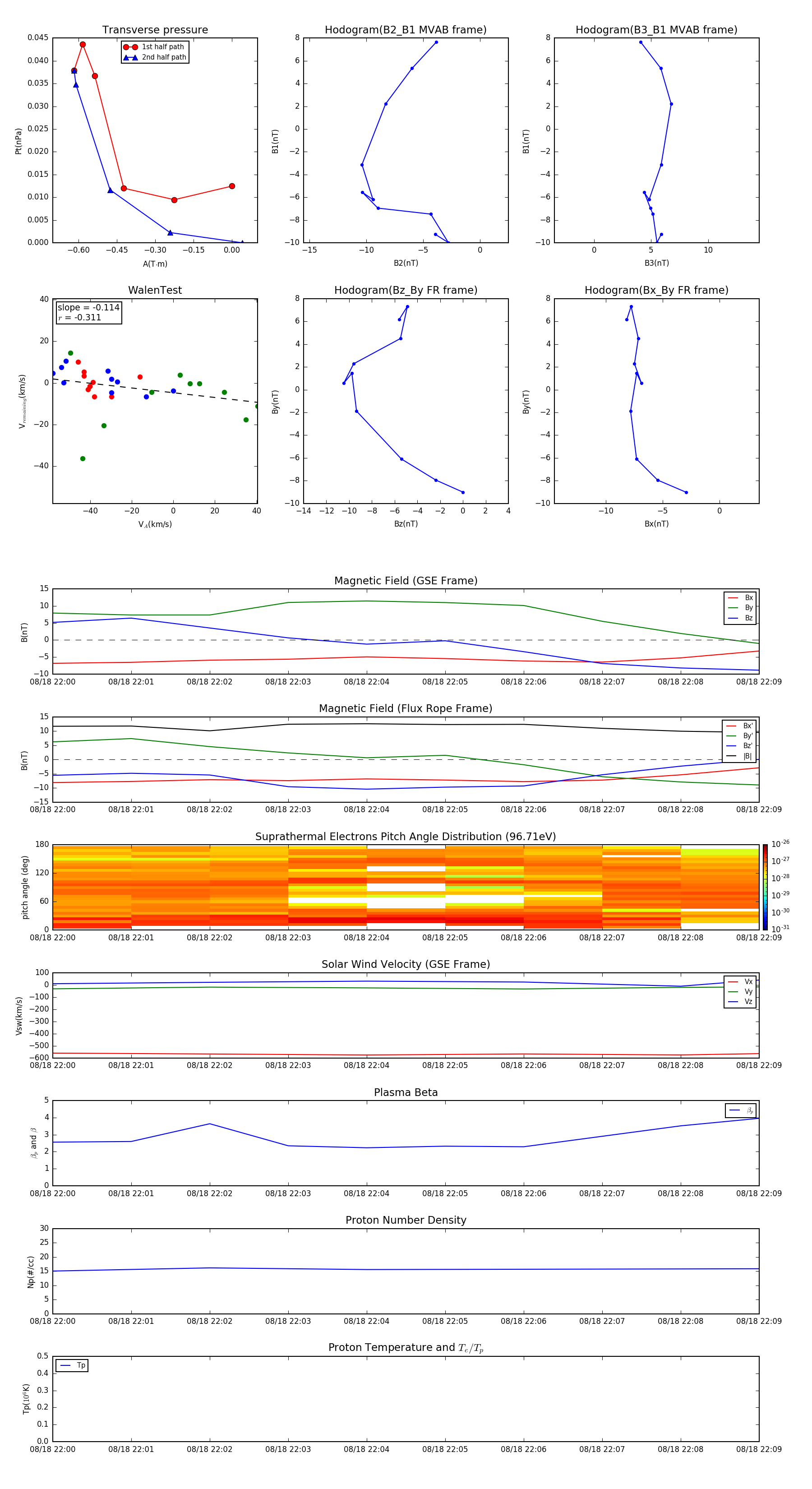Click the 'A(T·m)' axis label
The width and height of the screenshot is (812, 1489).
[155, 264]
